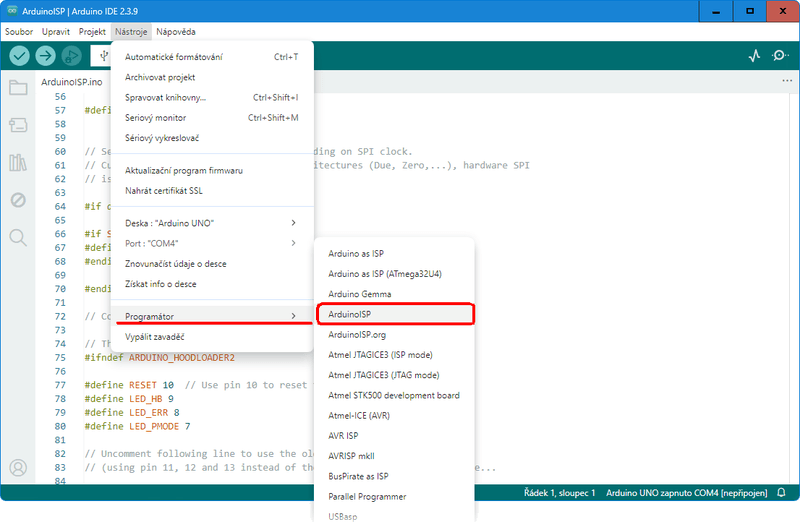This screenshot has height=522, width=800.
Task: Select Automatické formátování
Action: (212, 57)
